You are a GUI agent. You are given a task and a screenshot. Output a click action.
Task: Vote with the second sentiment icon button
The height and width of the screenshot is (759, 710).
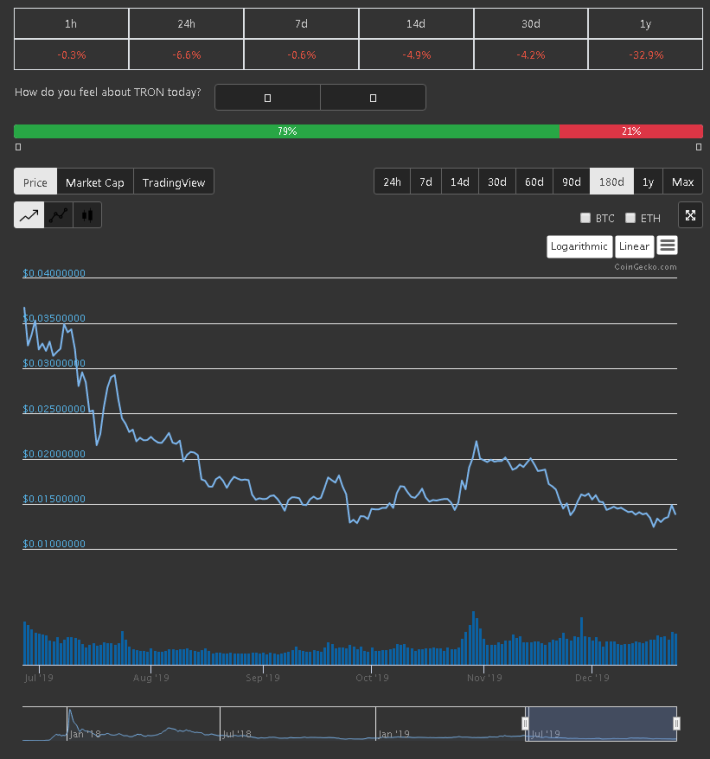[373, 98]
